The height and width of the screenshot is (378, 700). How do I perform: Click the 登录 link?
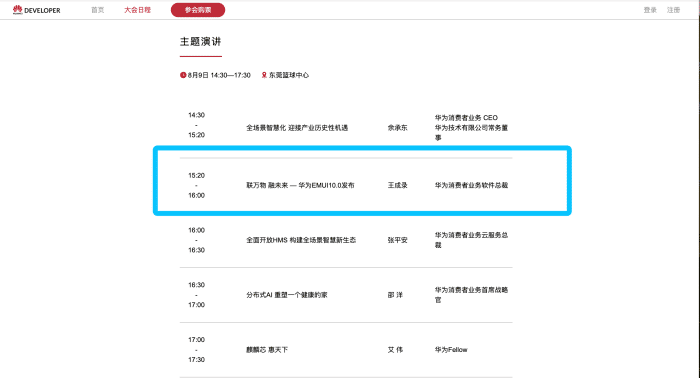coord(650,10)
